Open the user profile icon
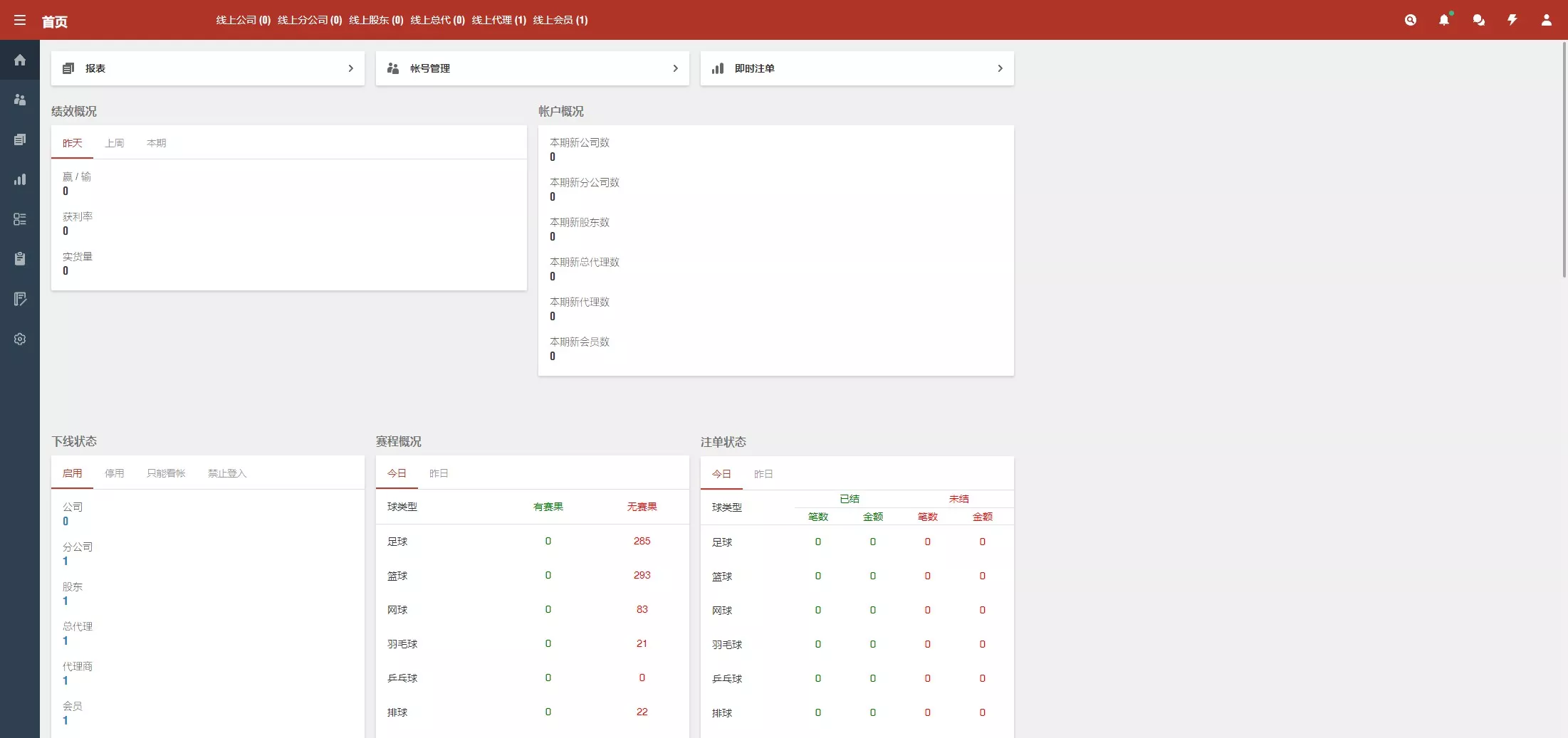This screenshot has width=1568, height=738. pyautogui.click(x=1546, y=20)
